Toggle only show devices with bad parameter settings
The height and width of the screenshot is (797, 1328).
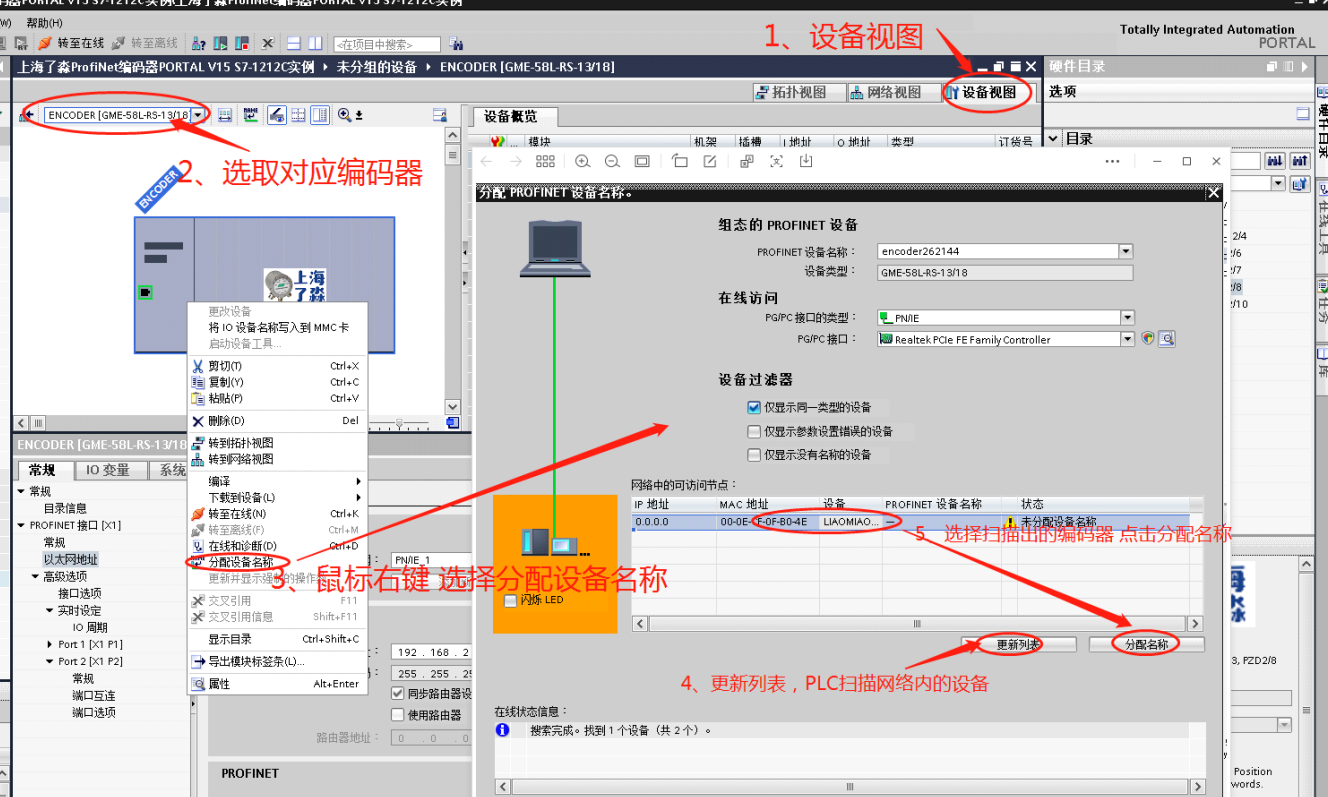point(754,431)
